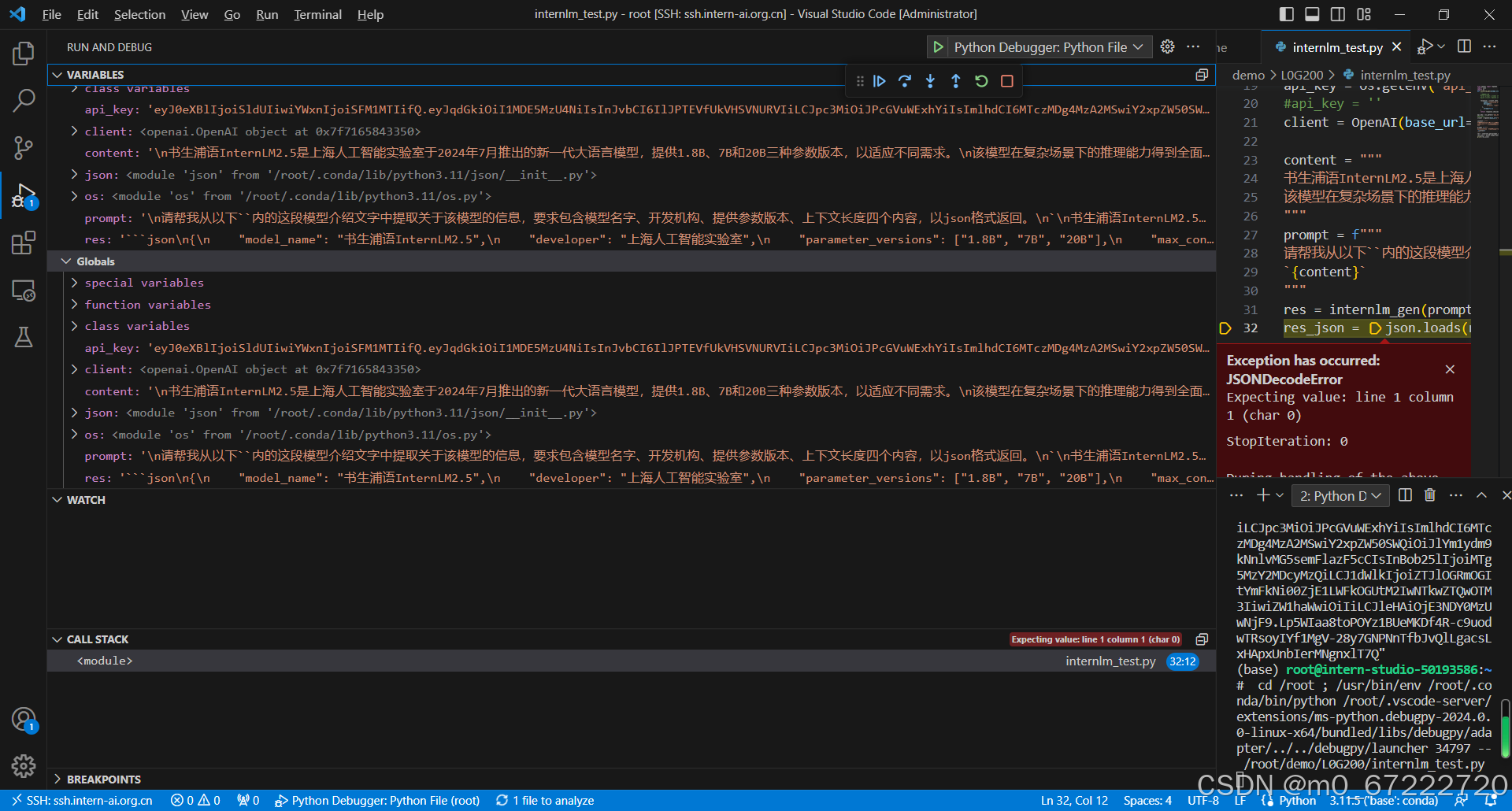Open the Extensions view
Image resolution: width=1512 pixels, height=811 pixels.
24,243
